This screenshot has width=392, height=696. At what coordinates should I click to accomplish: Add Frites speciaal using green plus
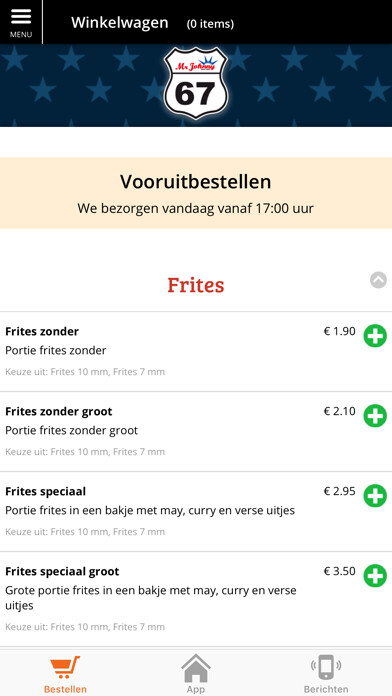click(375, 496)
